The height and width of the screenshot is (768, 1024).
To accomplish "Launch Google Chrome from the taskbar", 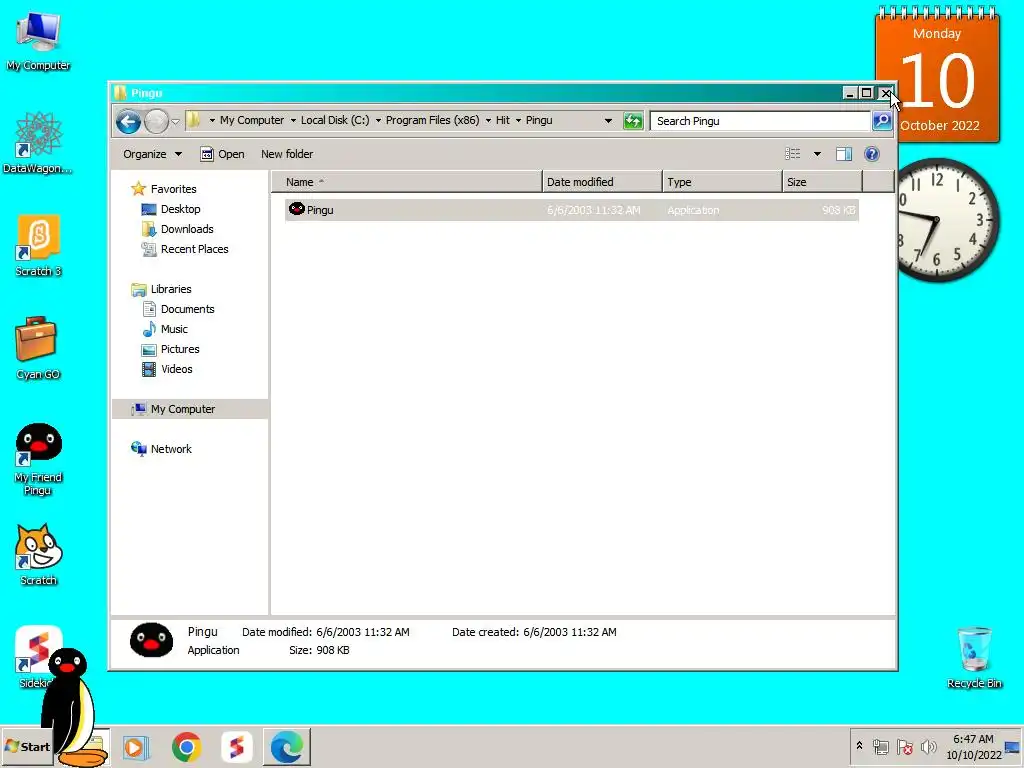I will pos(186,747).
